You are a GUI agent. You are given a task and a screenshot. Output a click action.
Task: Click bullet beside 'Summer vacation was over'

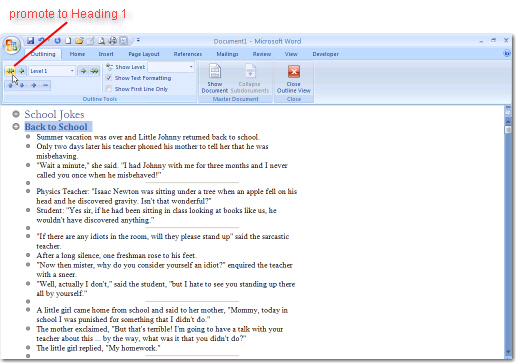pyautogui.click(x=28, y=137)
